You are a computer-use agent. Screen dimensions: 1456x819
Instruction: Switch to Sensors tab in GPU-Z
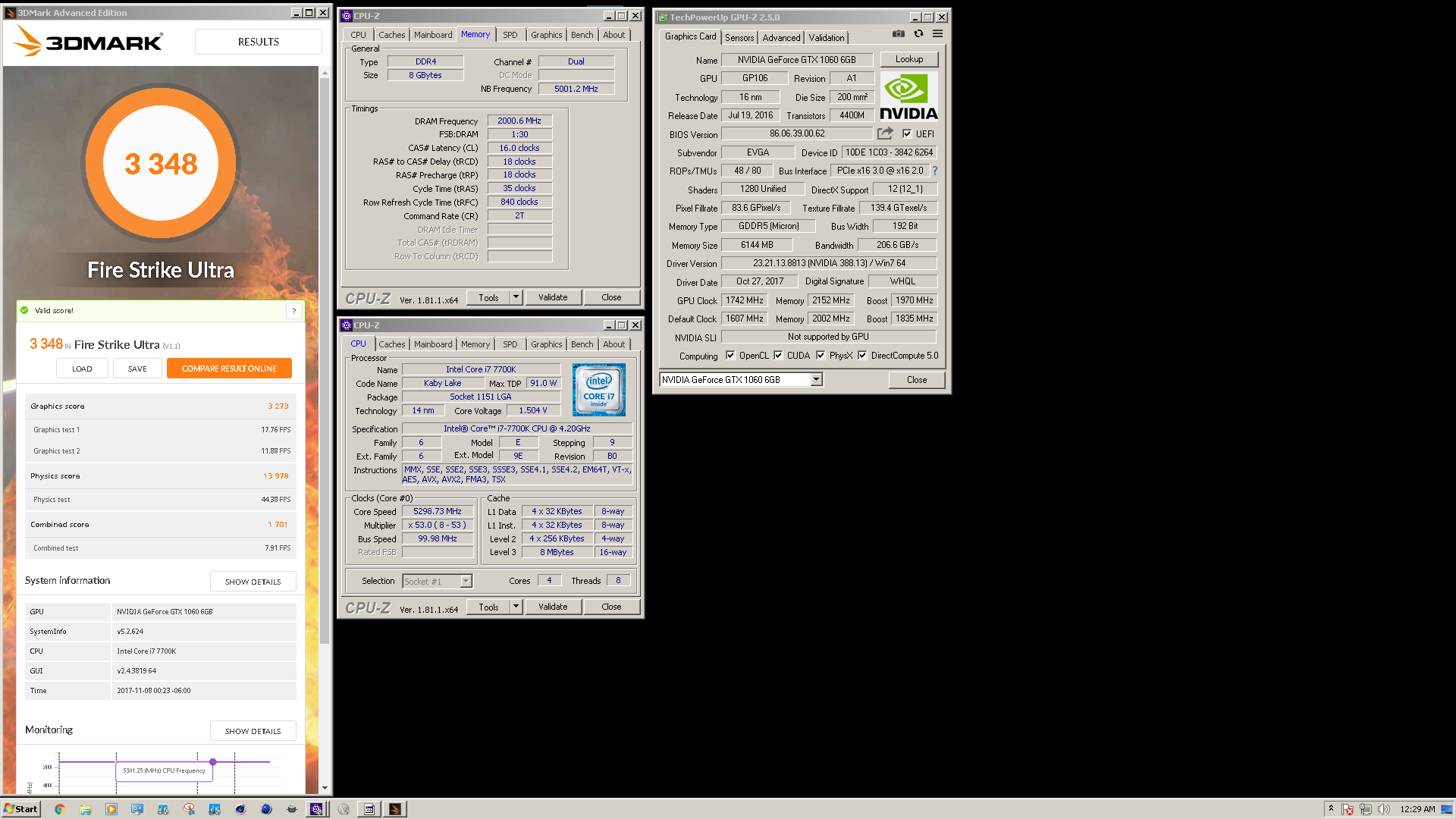click(739, 38)
